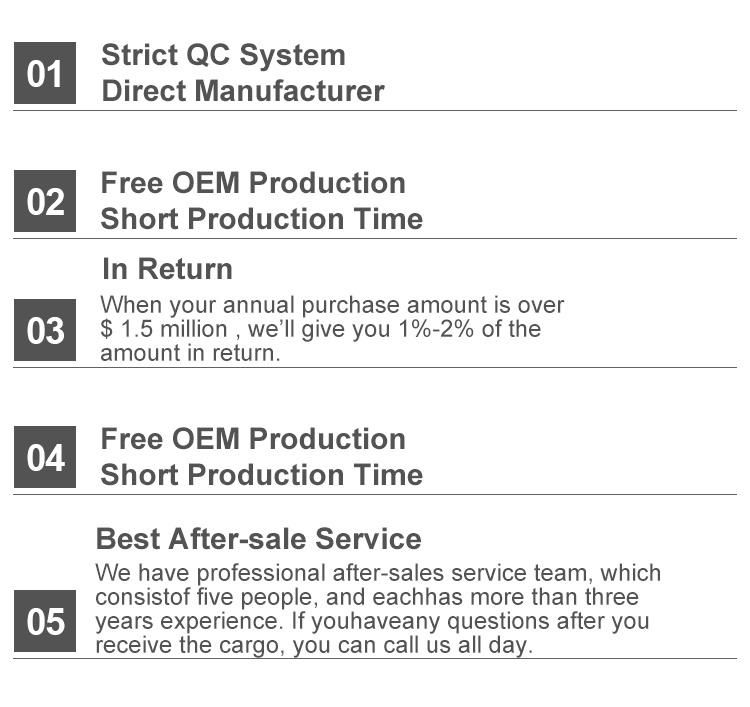
Task: Click the 02 number badge
Action: 45,201
